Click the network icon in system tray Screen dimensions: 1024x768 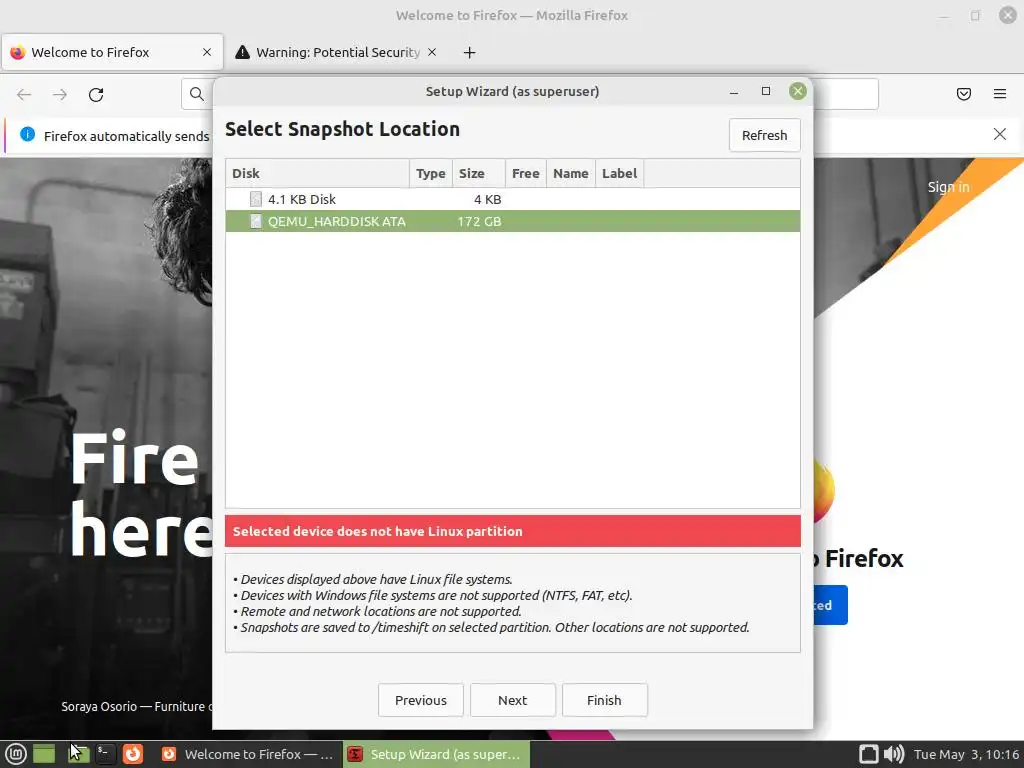click(868, 754)
